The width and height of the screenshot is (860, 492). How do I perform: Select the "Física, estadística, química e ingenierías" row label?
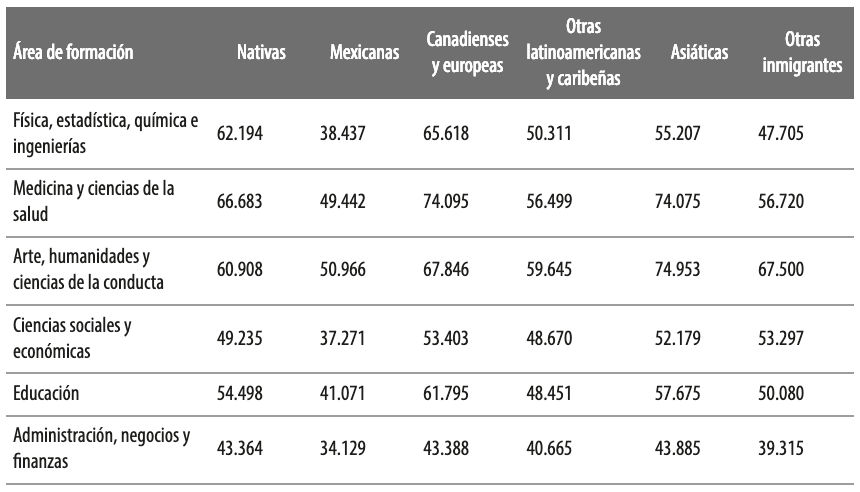106,133
